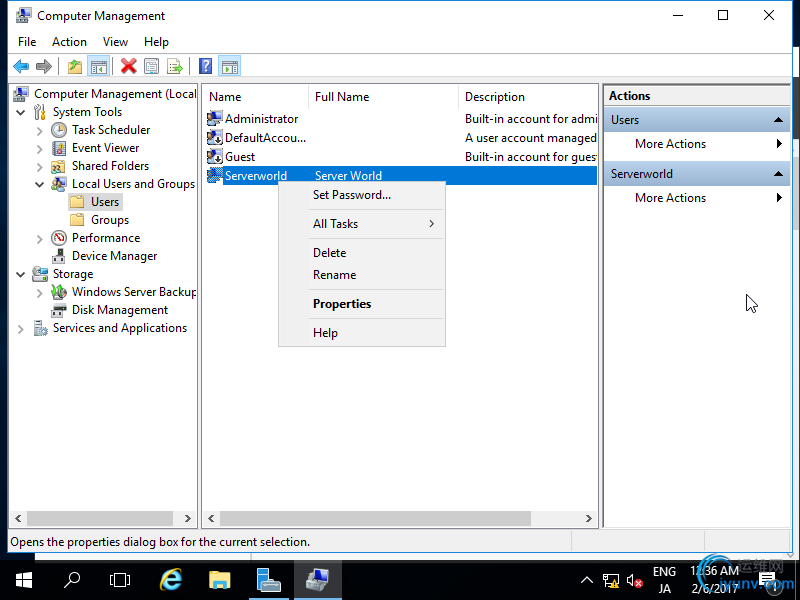The height and width of the screenshot is (600, 800).
Task: Collapse the Storage tree node
Action: click(21, 274)
